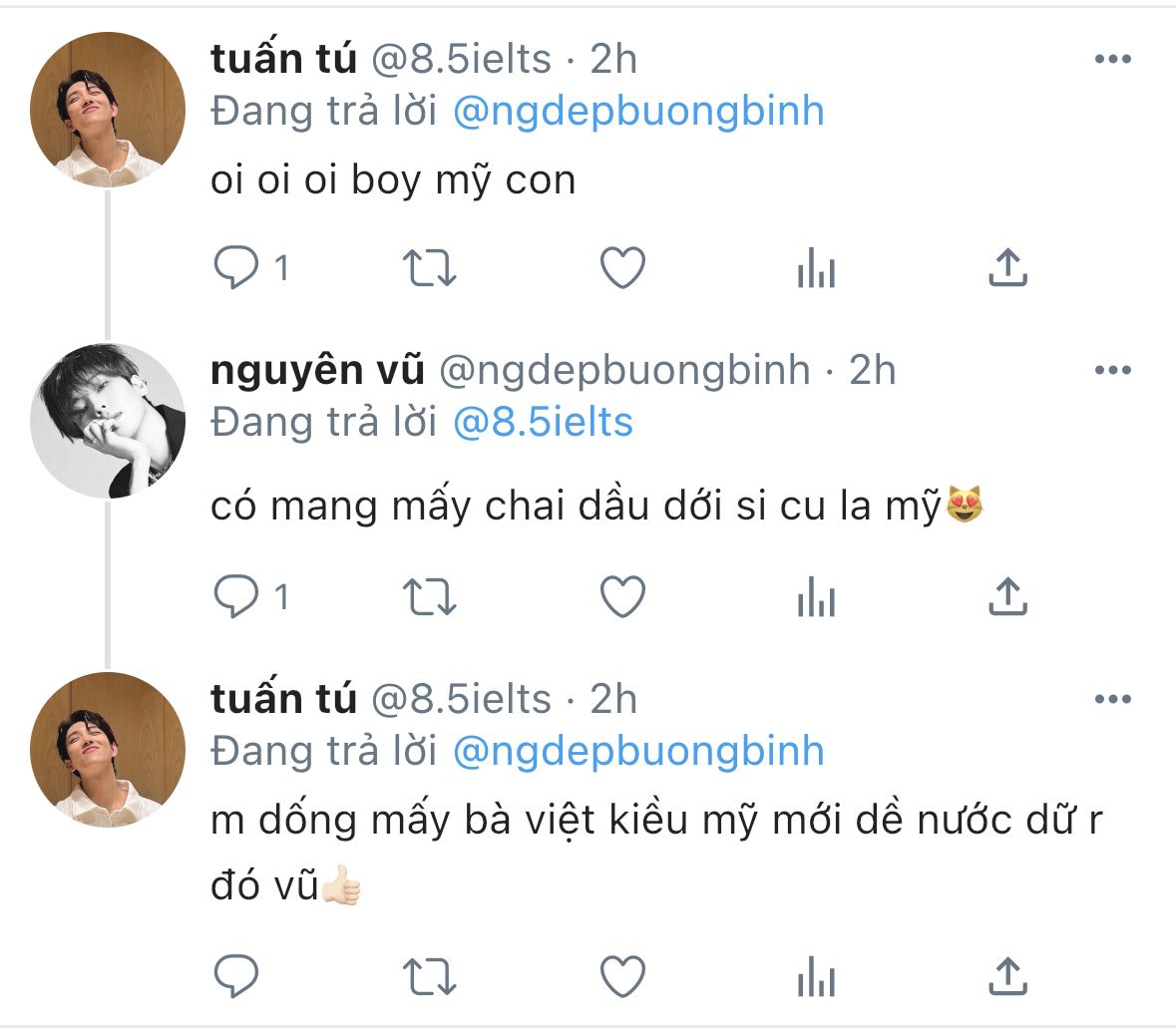Open more options for last tuấn tú tweet
1176x1032 pixels.
1112,700
